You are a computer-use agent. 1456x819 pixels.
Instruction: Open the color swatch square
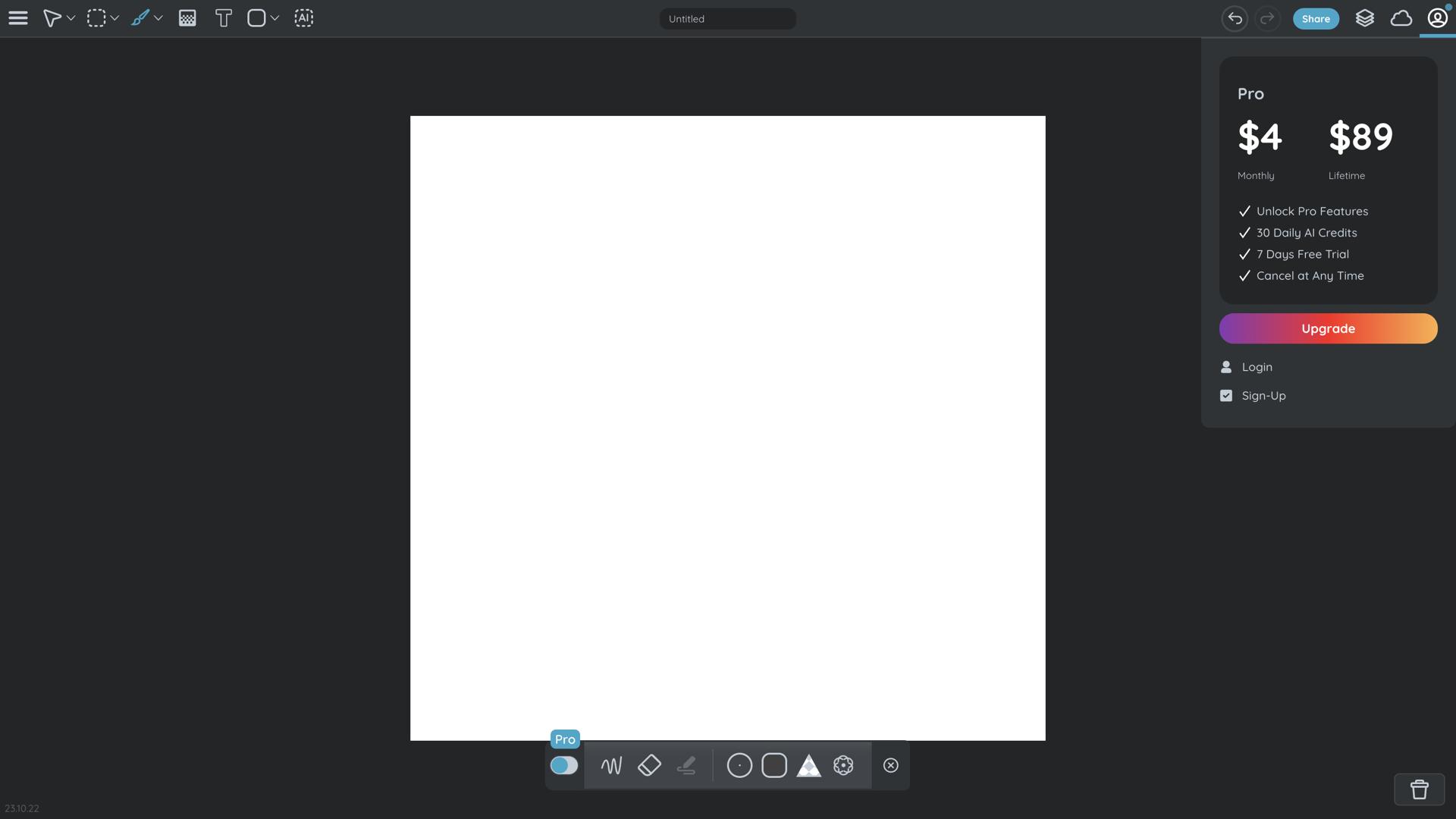tap(774, 766)
